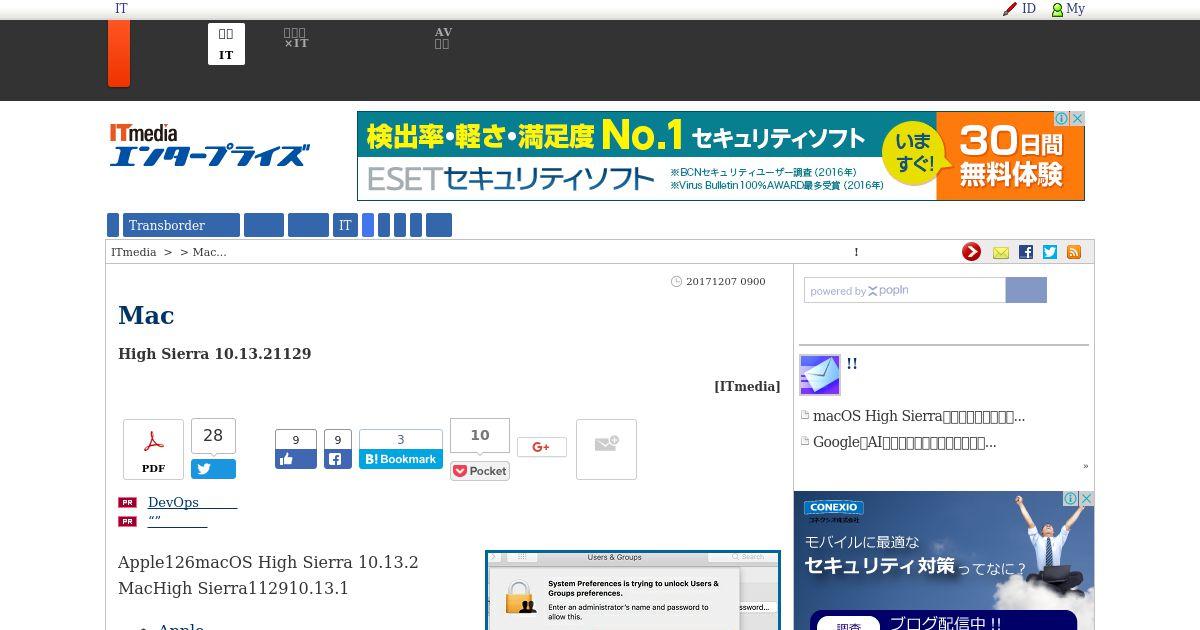This screenshot has height=630, width=1200.
Task: Download the article as PDF
Action: (x=153, y=449)
